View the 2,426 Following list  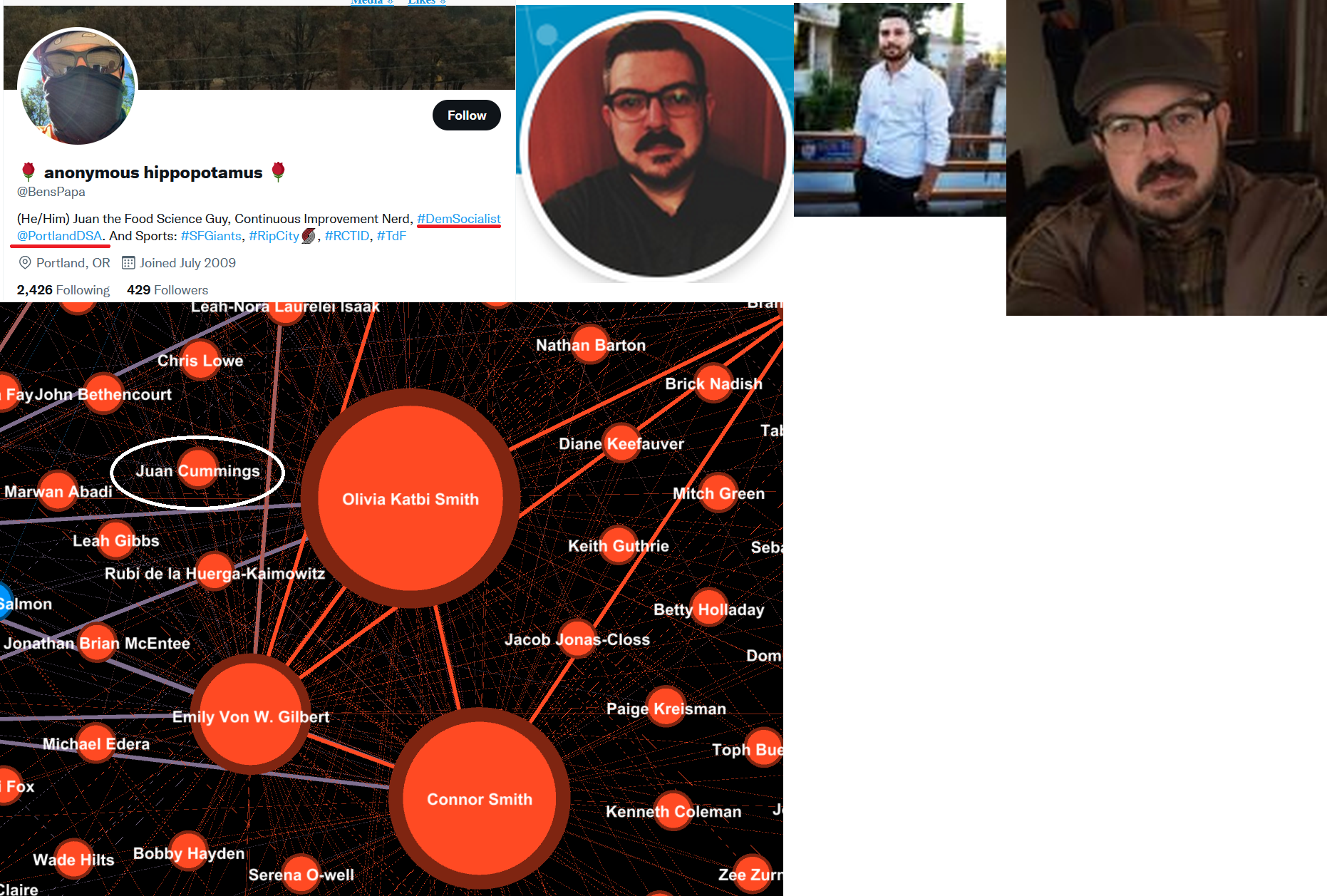pos(63,290)
